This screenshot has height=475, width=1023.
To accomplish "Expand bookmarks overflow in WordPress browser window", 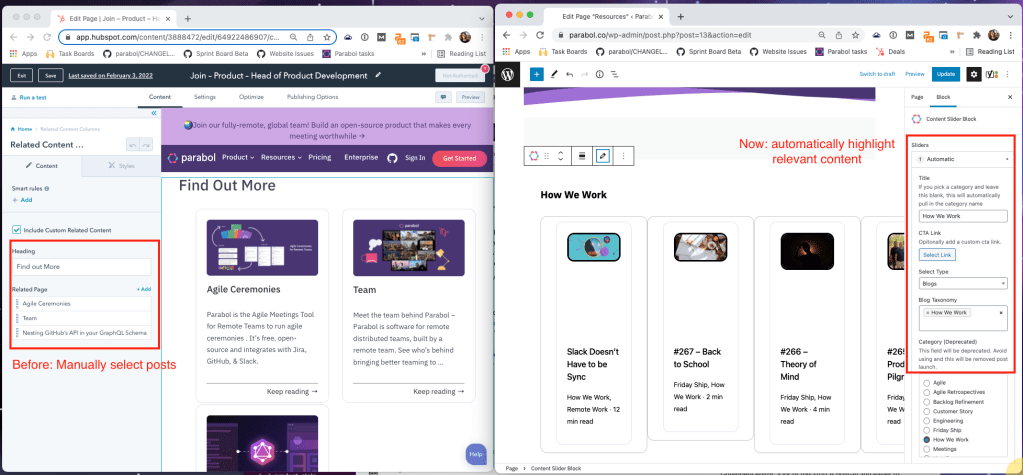I will tap(954, 52).
